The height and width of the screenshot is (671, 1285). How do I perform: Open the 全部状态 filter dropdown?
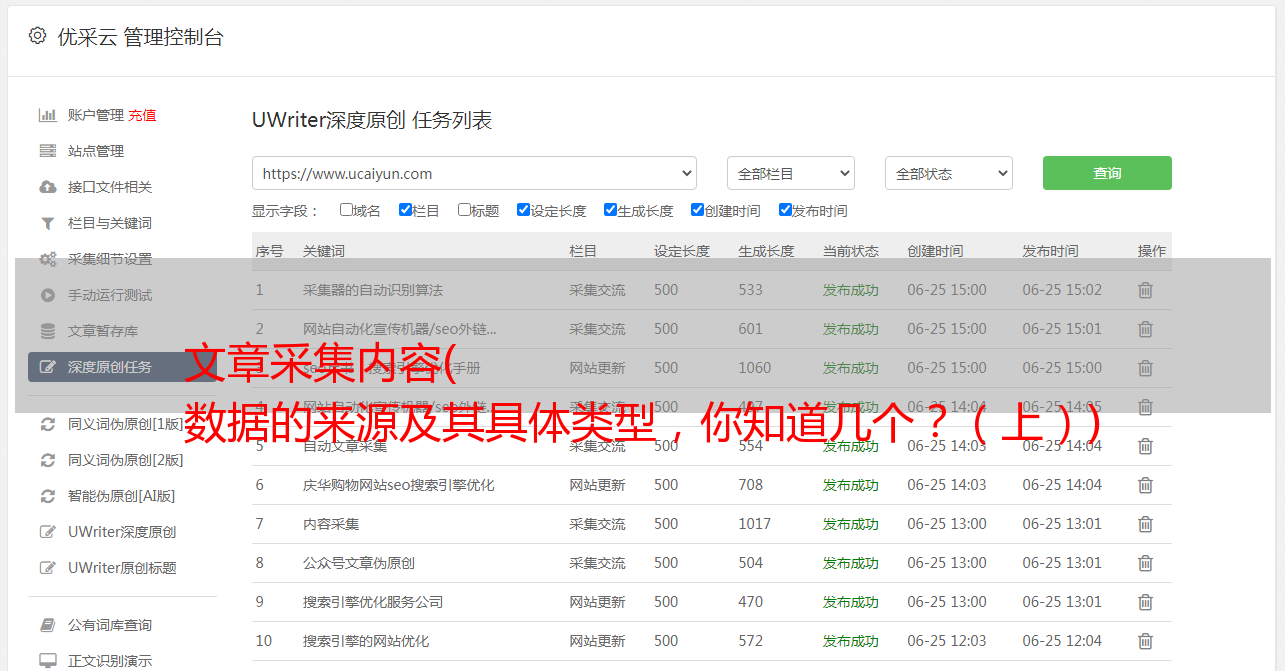click(948, 173)
